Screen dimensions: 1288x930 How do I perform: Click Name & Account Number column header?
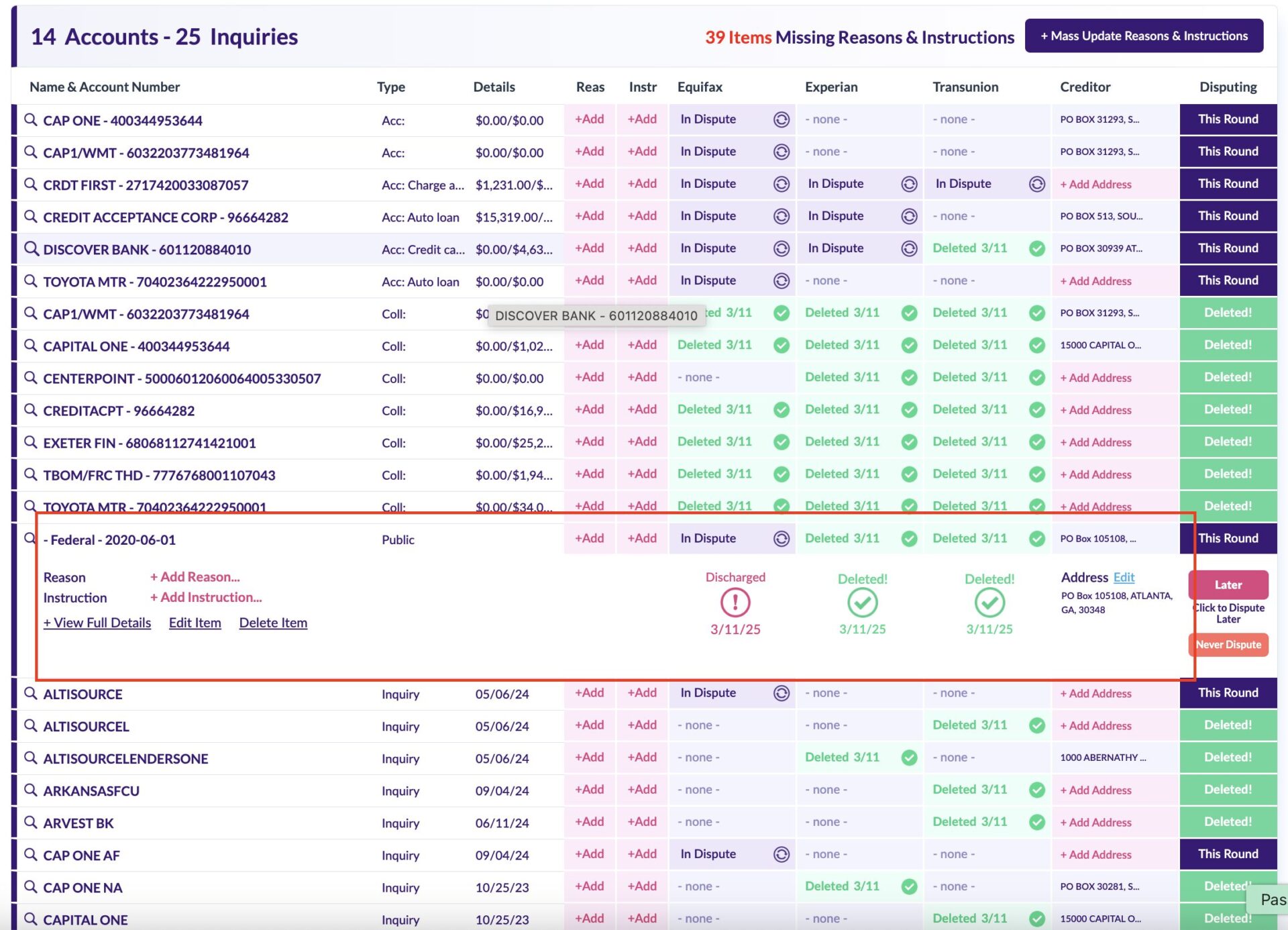[105, 87]
